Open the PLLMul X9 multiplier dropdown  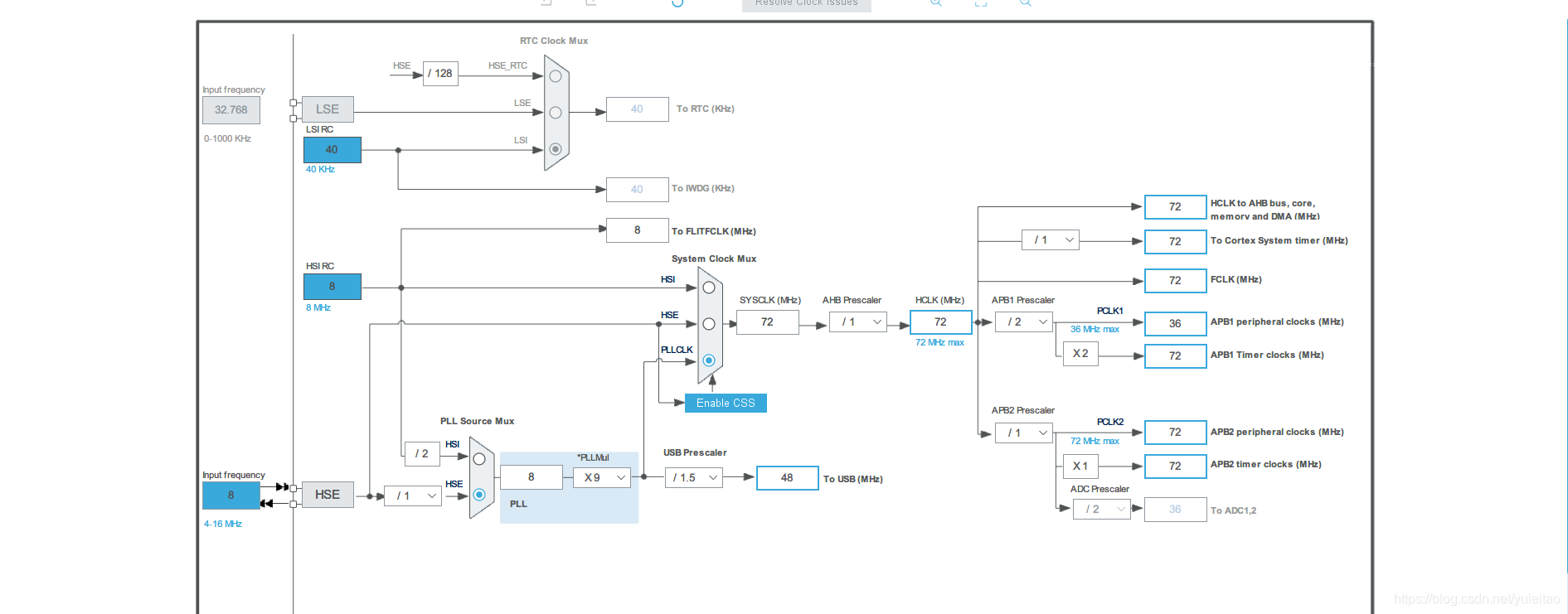pyautogui.click(x=602, y=477)
